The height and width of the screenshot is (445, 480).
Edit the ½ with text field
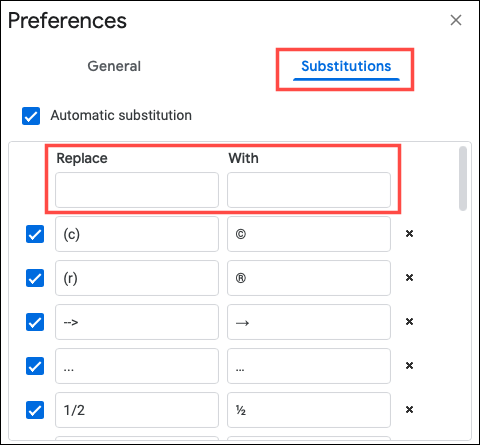(x=309, y=410)
